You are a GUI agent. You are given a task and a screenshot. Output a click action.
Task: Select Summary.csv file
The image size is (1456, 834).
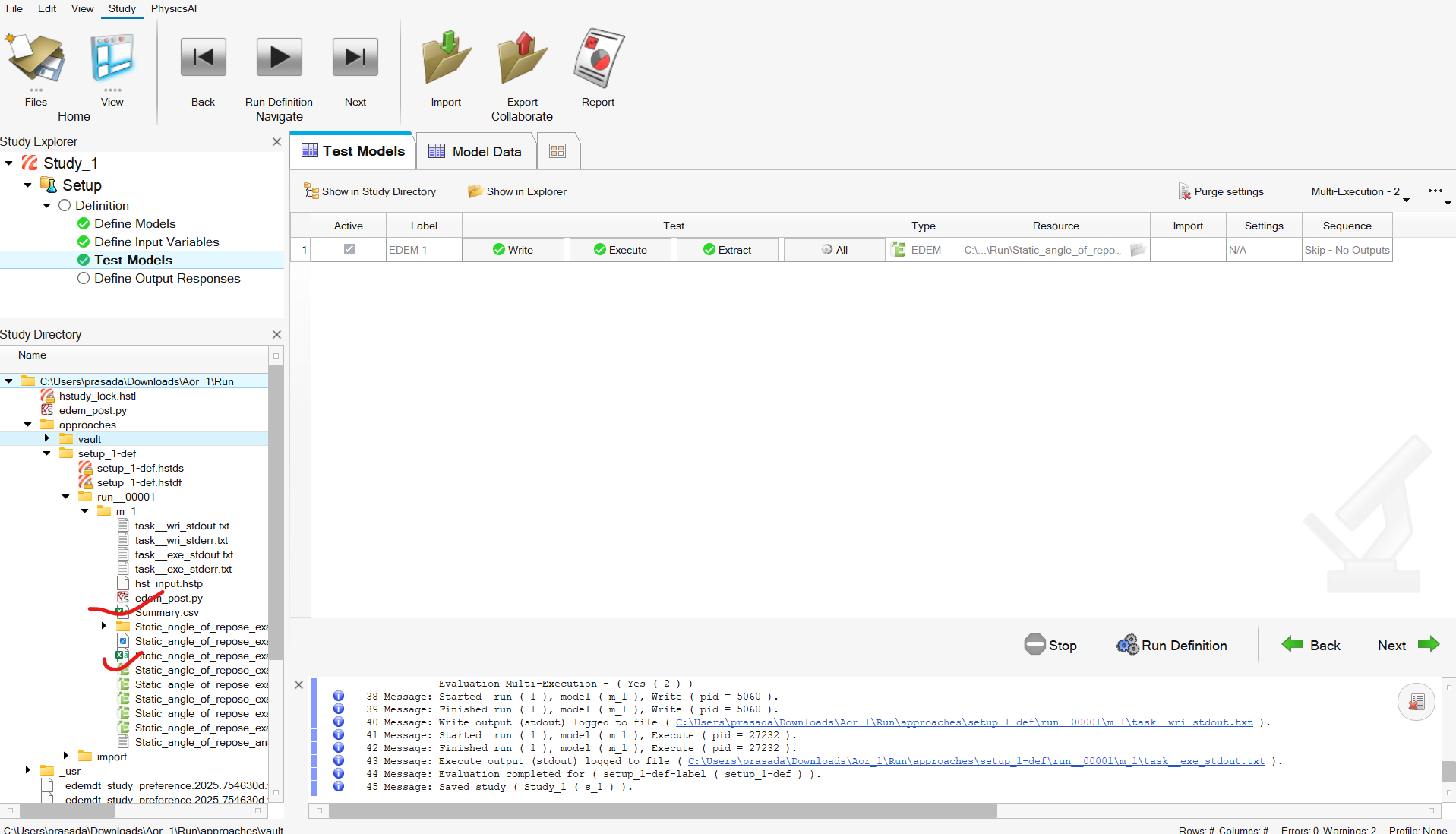(166, 612)
